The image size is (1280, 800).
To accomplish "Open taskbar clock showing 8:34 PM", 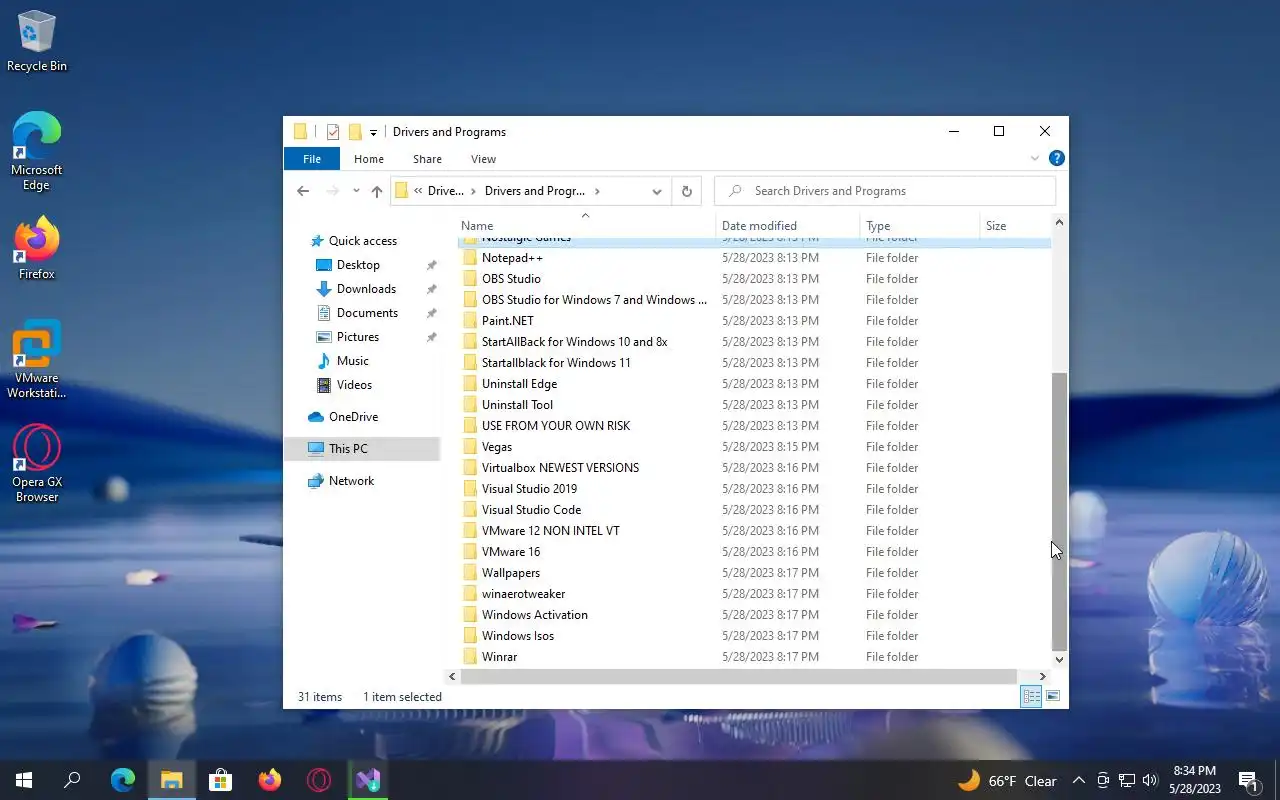I will 1194,780.
